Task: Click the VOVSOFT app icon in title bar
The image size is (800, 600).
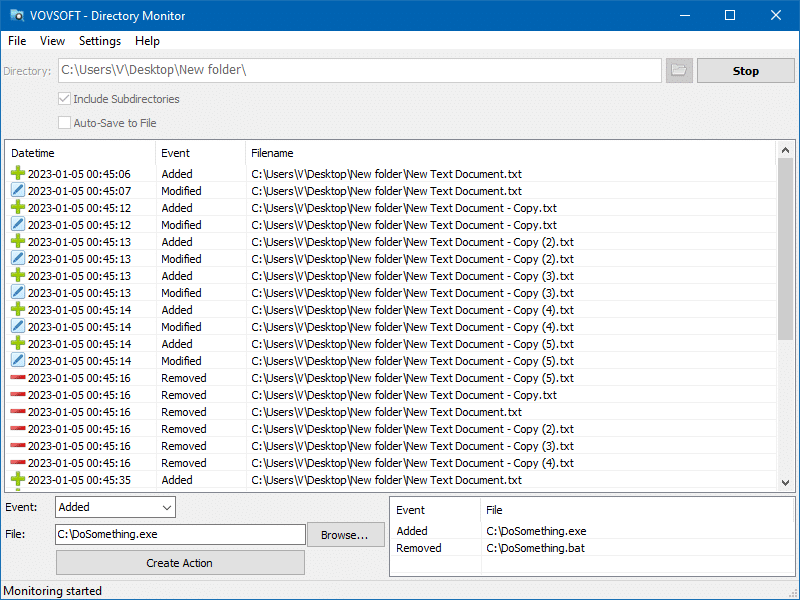Action: point(17,16)
